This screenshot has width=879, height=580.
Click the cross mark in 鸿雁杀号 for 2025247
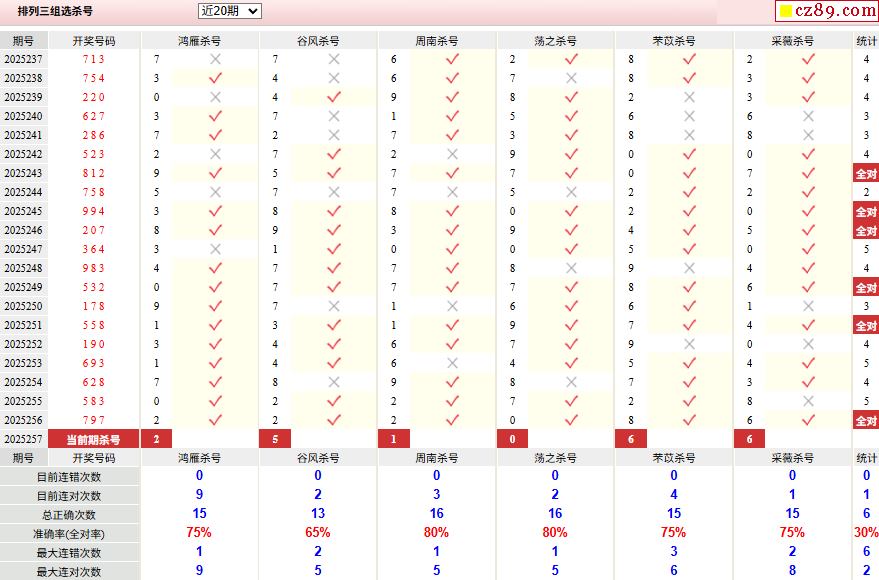(215, 249)
